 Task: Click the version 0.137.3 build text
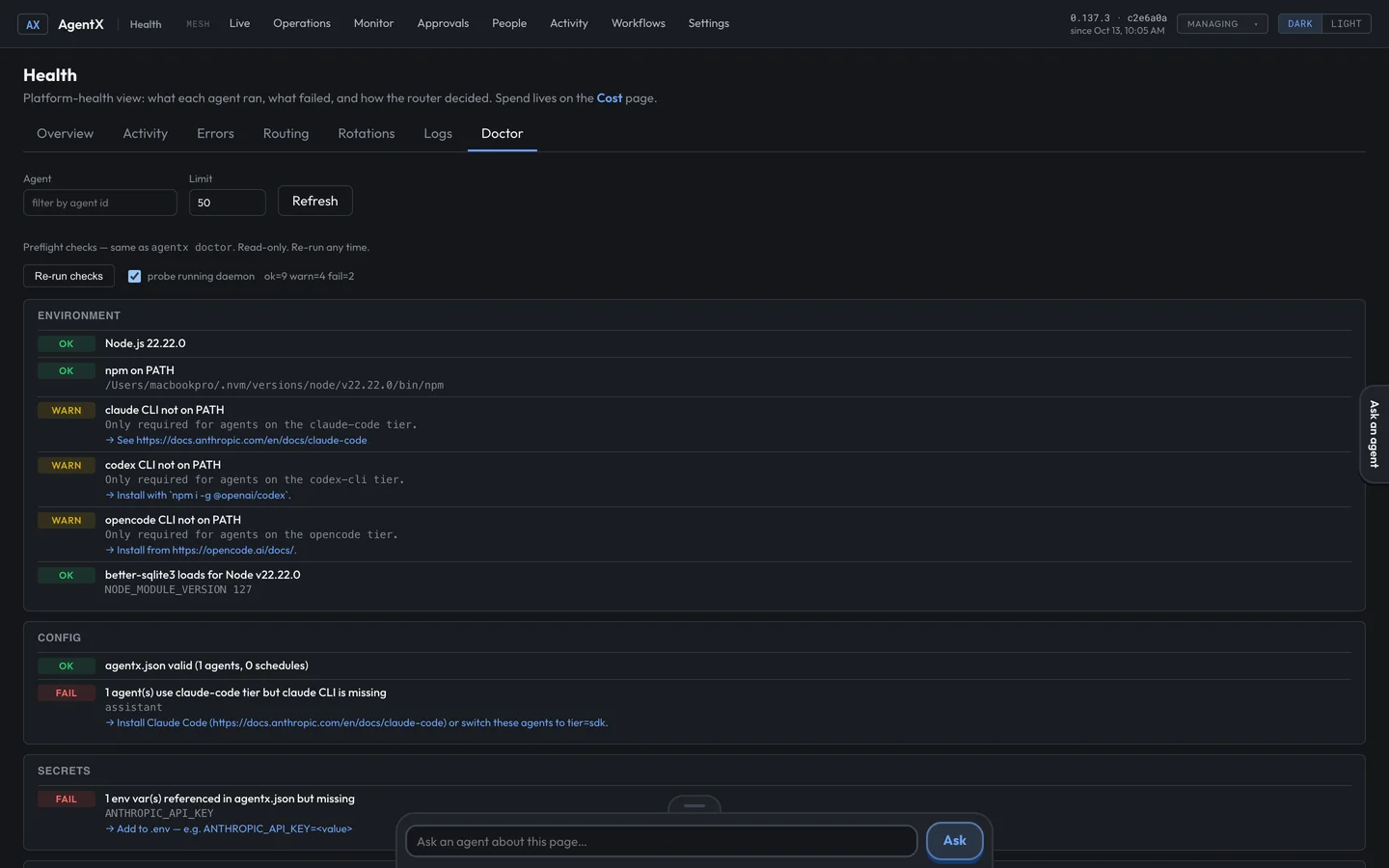click(1118, 18)
